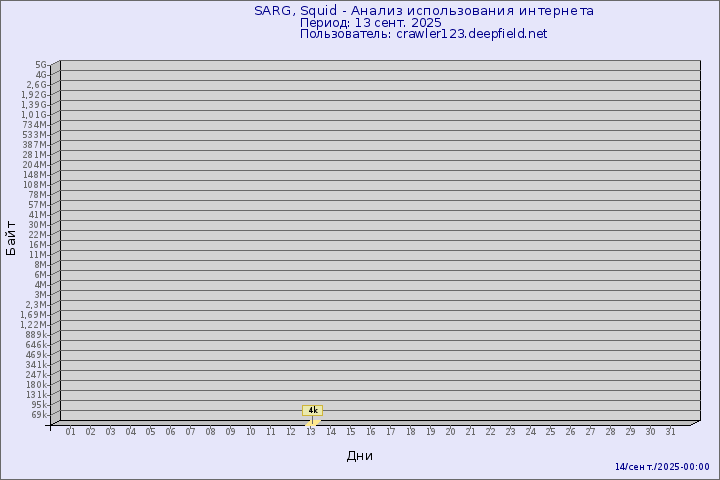720x480 pixels.
Task: Click the 889k tick on the y-axis
Action: [x=36, y=335]
